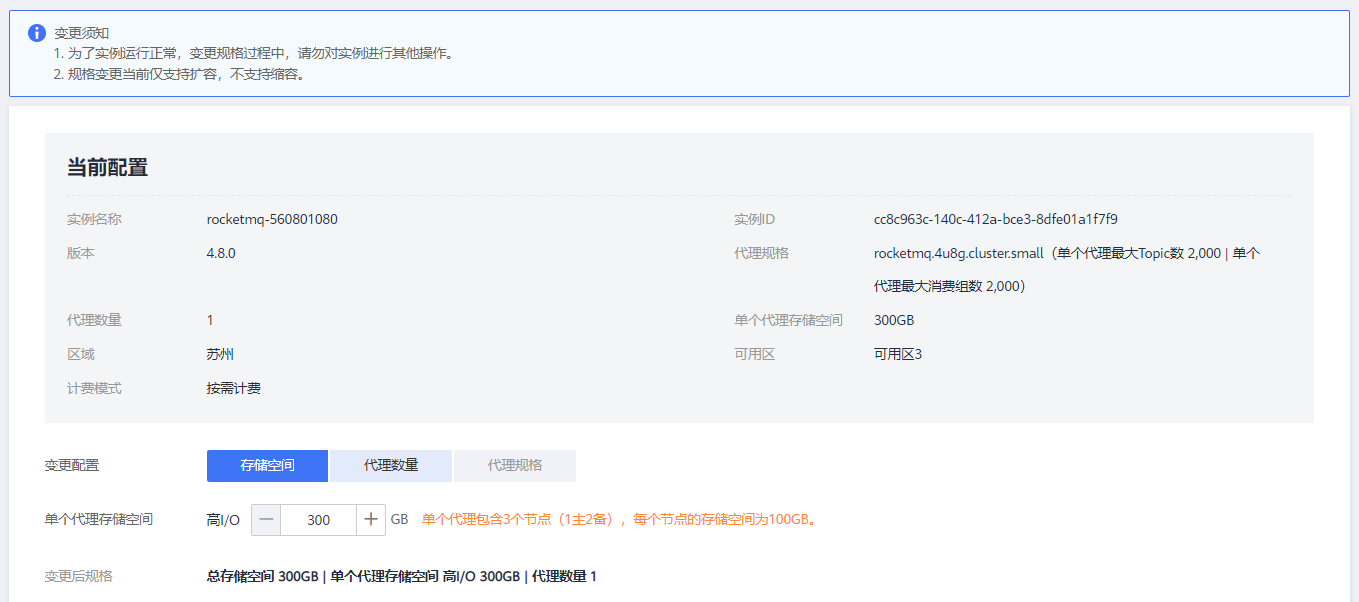Click the version value 4.8.0
The width and height of the screenshot is (1359, 602).
coord(221,253)
